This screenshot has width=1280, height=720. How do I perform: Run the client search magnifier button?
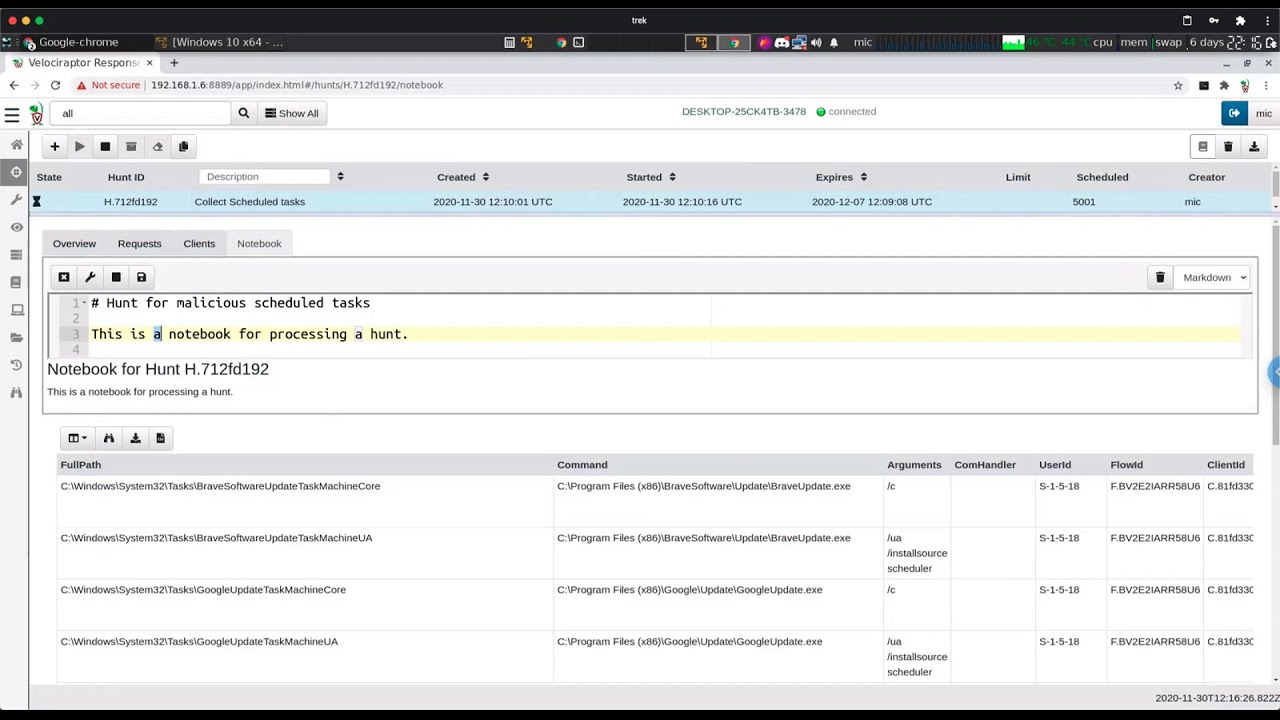243,113
